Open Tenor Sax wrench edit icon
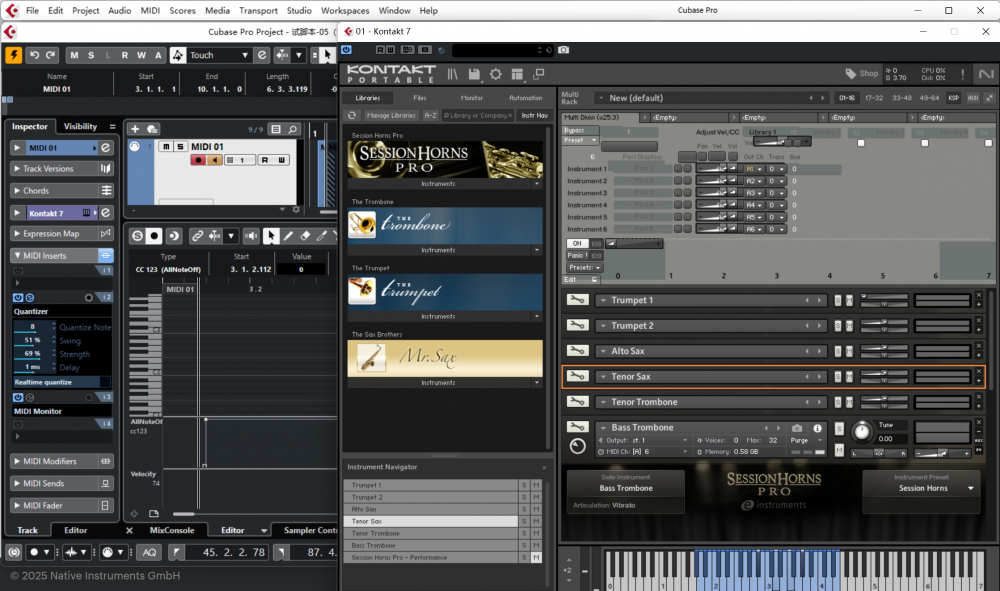 point(577,376)
